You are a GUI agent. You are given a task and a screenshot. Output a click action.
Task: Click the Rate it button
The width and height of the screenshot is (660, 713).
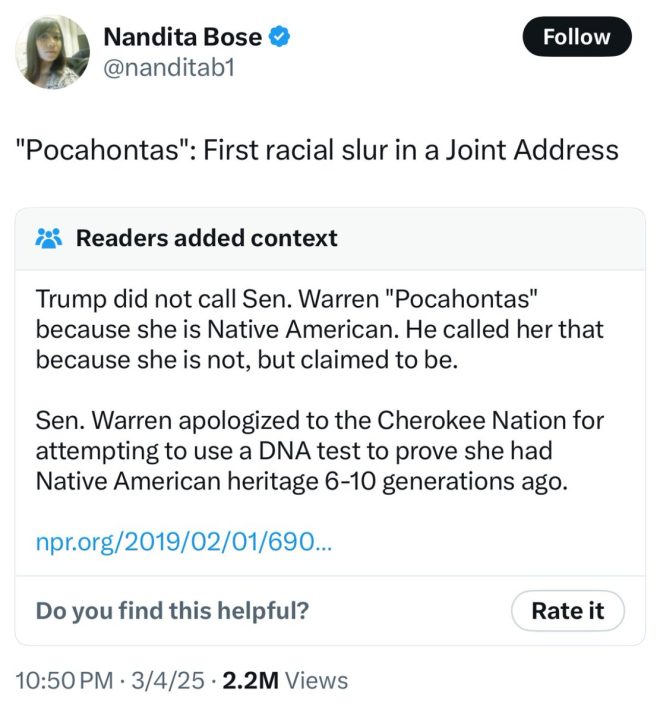(x=568, y=610)
